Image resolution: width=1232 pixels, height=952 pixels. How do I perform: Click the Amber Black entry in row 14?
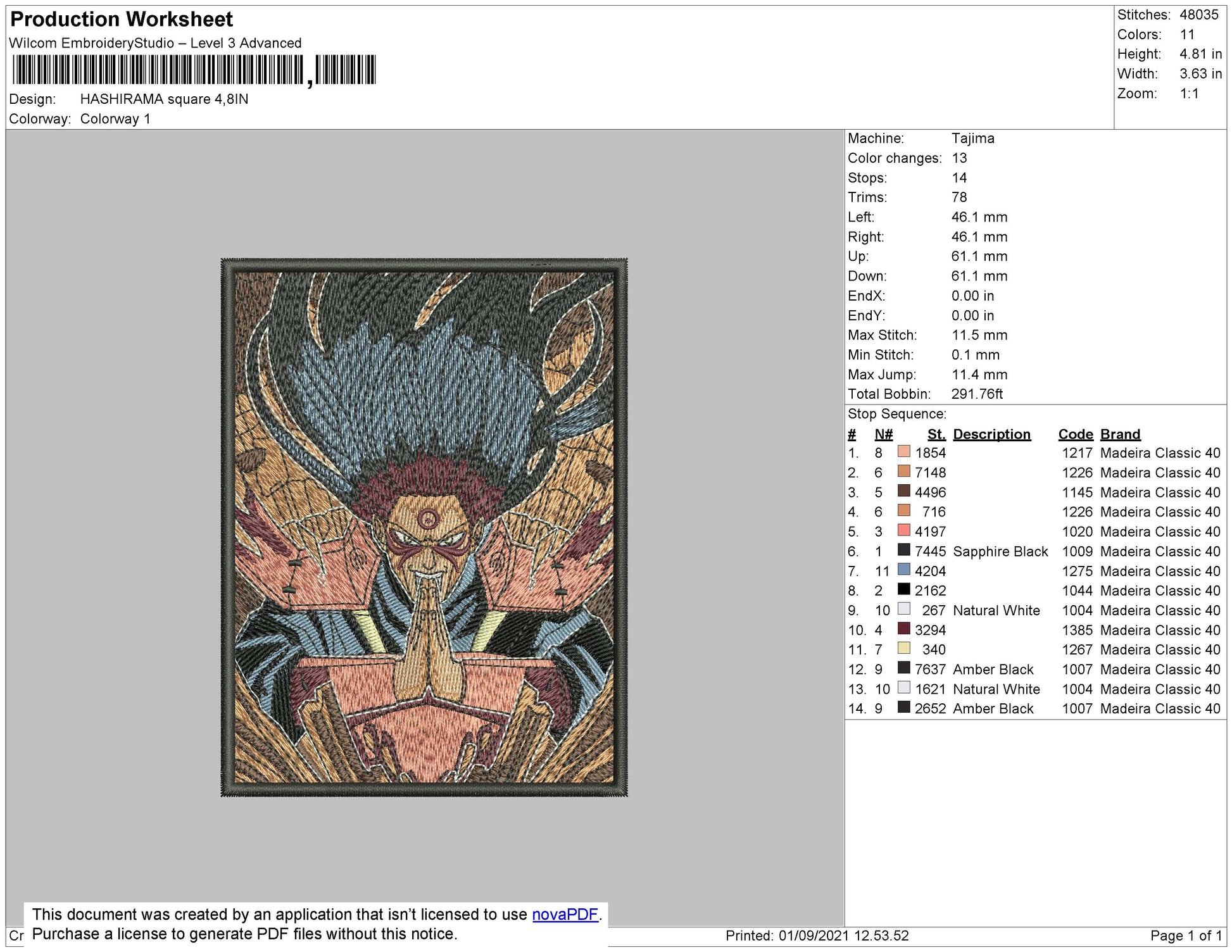pyautogui.click(x=993, y=708)
